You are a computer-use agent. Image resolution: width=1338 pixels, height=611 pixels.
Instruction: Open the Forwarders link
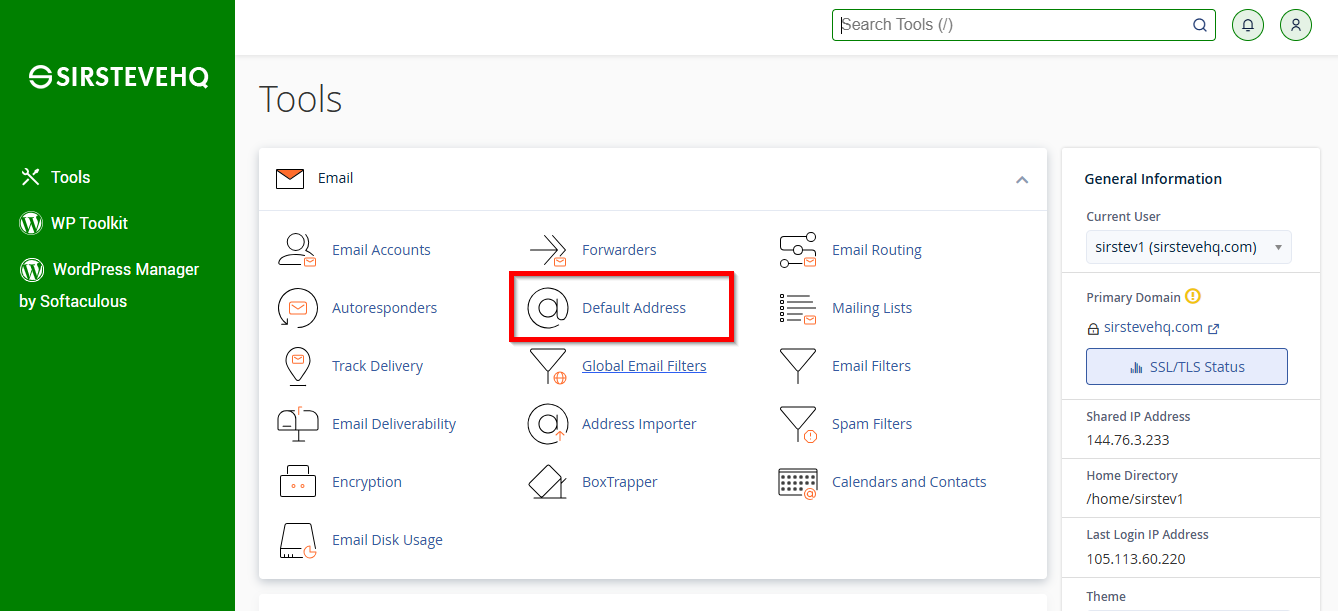(x=619, y=250)
